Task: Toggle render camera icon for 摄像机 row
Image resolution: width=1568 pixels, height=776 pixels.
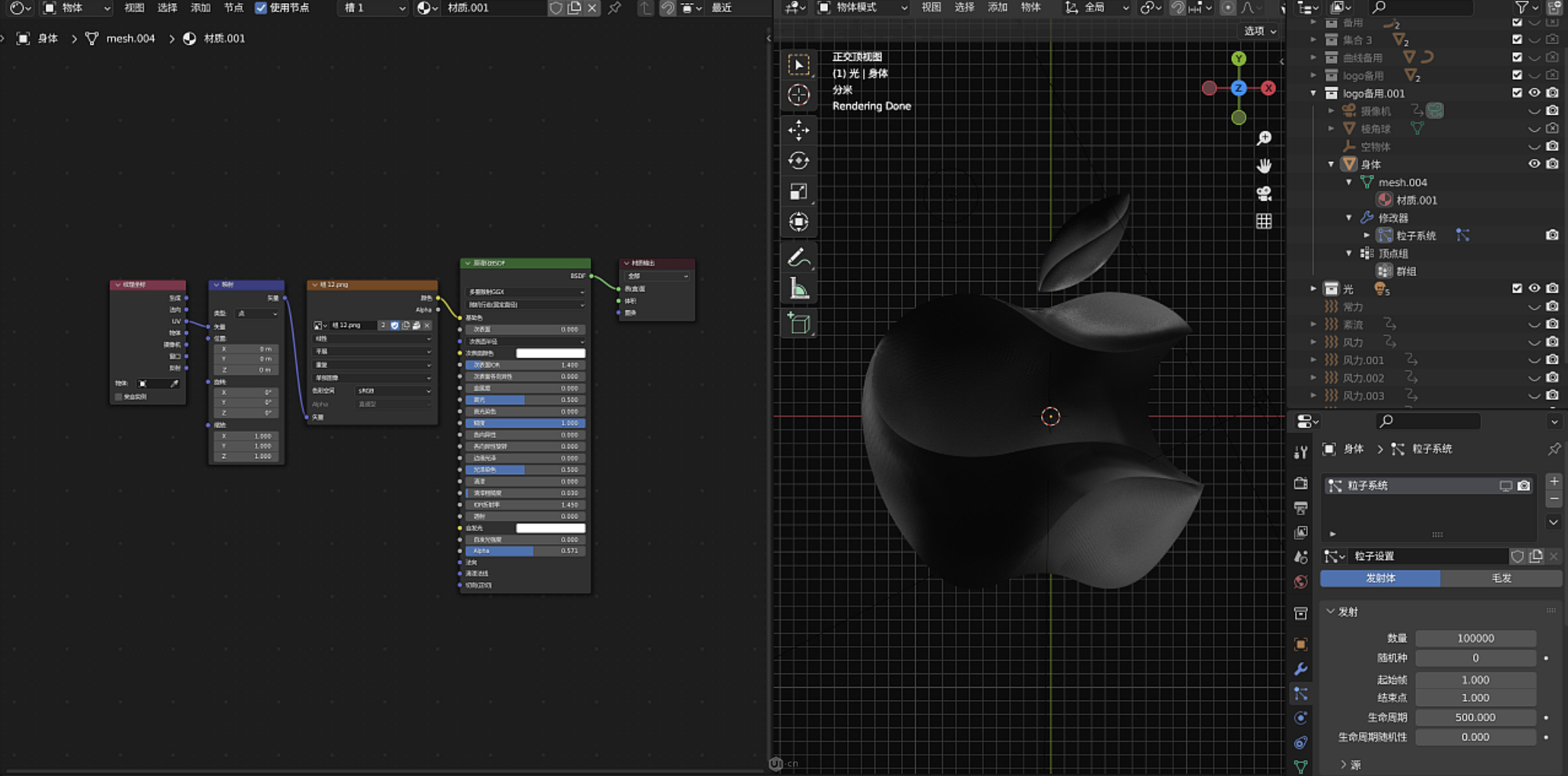Action: pos(1552,111)
